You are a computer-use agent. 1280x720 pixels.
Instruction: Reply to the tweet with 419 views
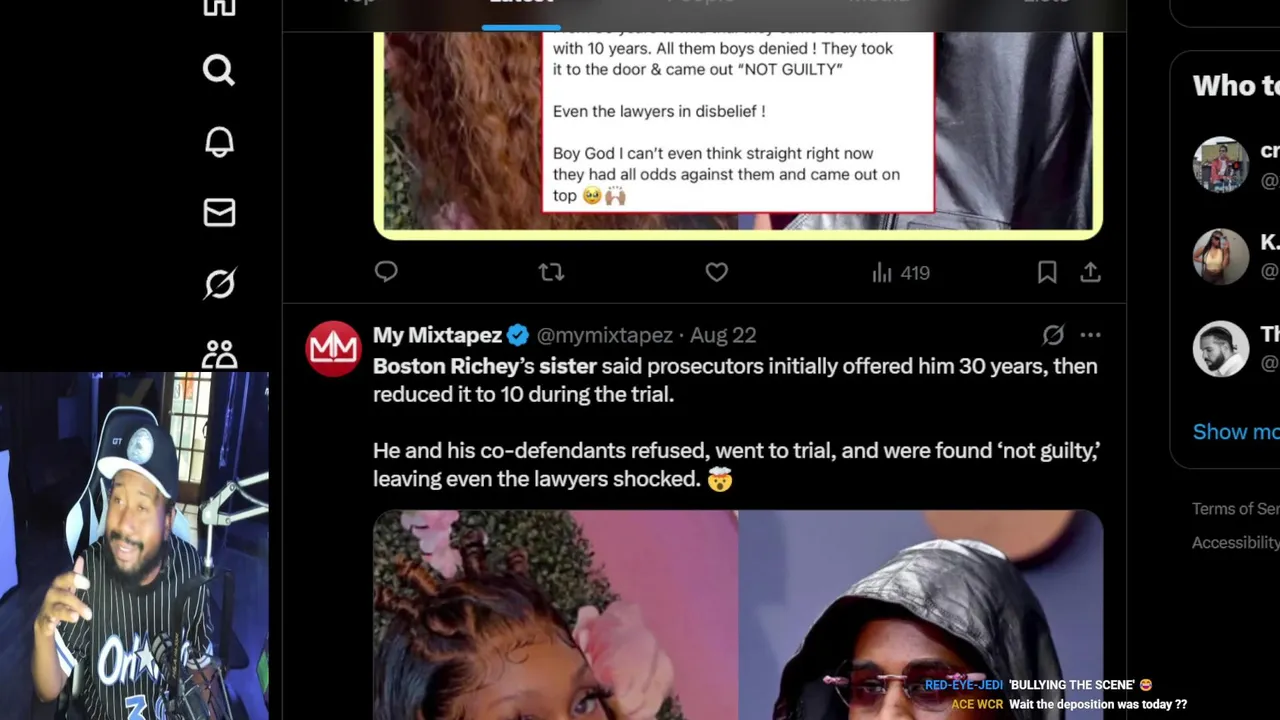click(x=386, y=272)
